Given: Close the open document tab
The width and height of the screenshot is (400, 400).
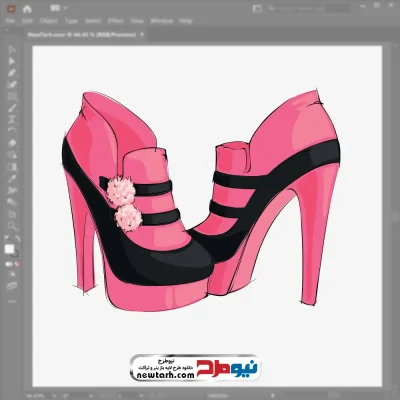Looking at the screenshot, I should point(142,34).
